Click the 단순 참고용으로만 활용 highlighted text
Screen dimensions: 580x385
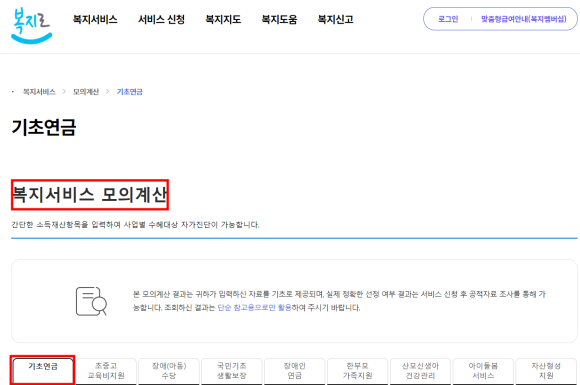[x=254, y=308]
